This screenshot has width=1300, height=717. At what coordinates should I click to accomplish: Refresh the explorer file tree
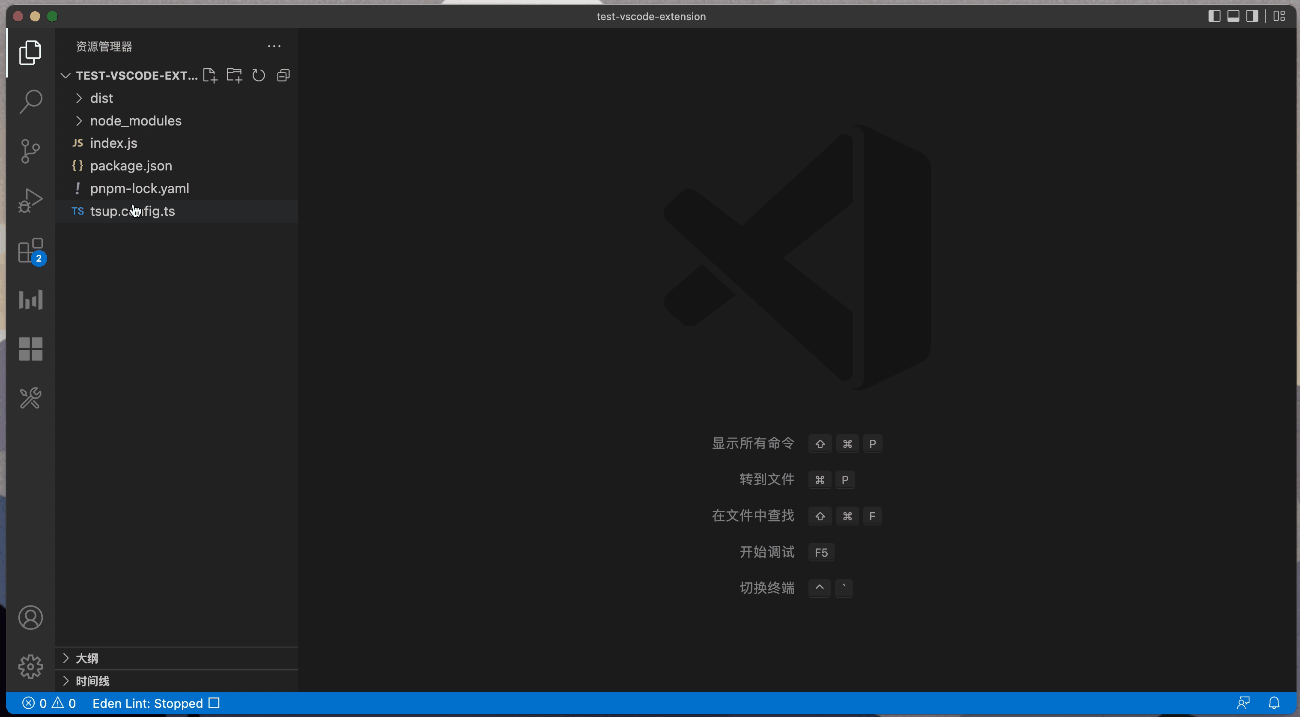coord(259,75)
